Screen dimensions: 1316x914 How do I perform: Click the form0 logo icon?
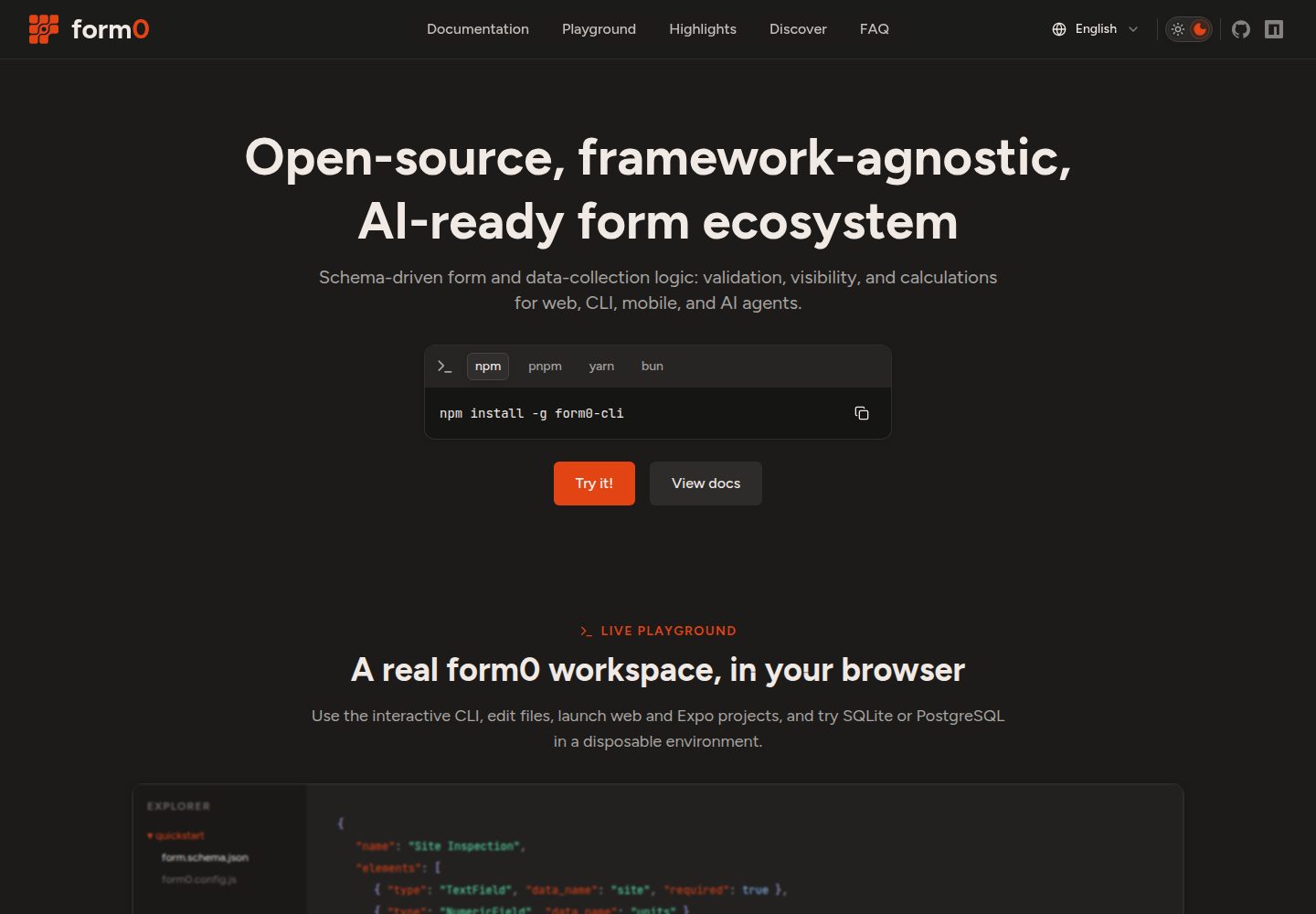[43, 29]
